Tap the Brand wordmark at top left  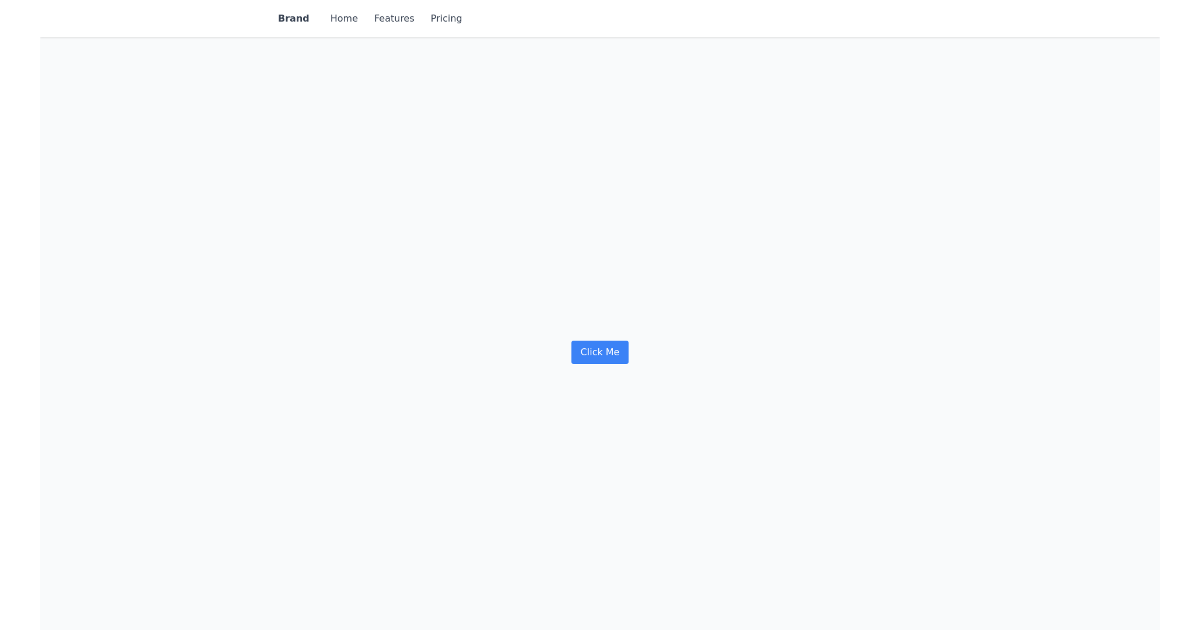pos(293,18)
